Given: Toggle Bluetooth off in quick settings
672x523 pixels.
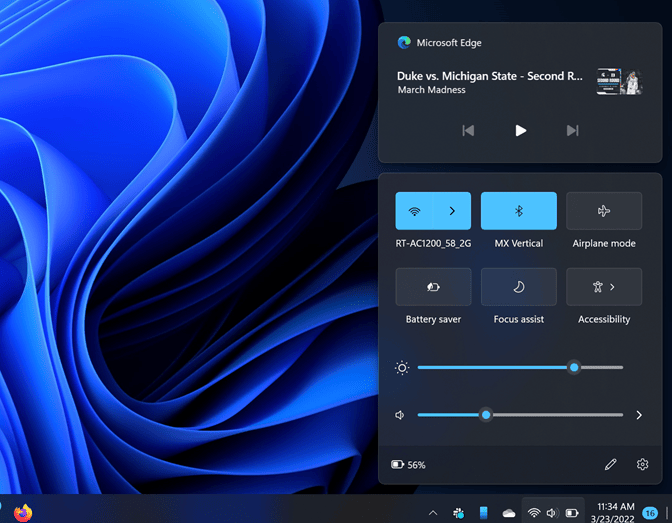Looking at the screenshot, I should pos(519,211).
